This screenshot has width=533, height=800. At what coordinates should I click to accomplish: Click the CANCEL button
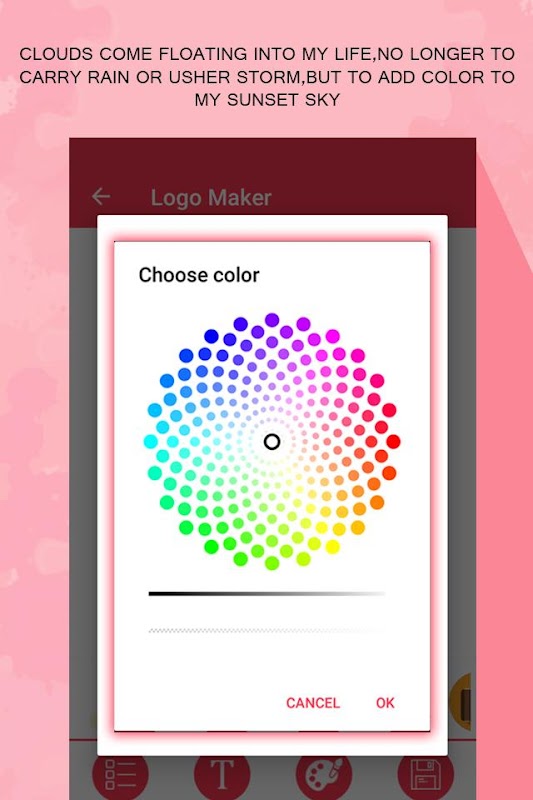pyautogui.click(x=313, y=703)
